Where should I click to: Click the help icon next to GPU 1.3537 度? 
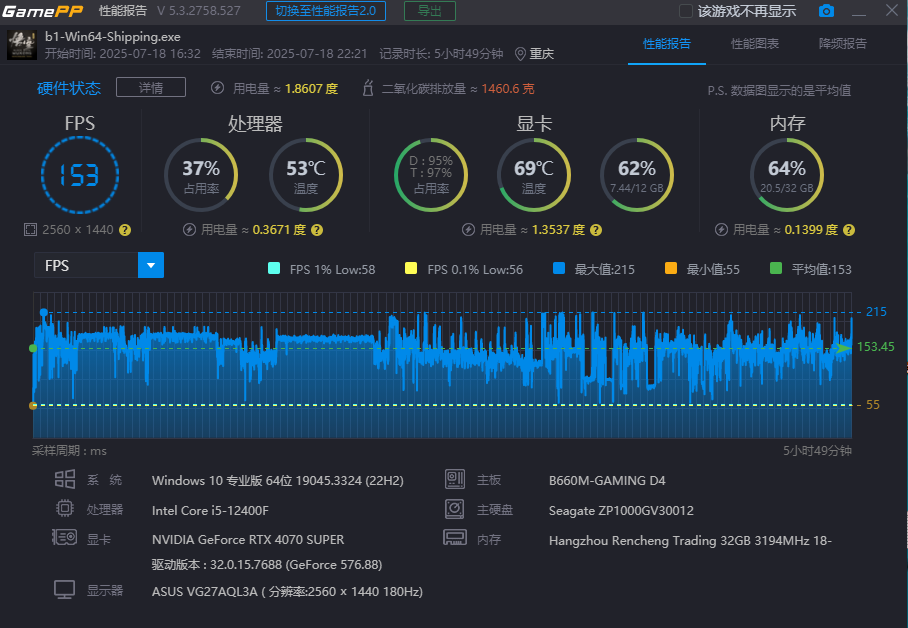point(596,231)
